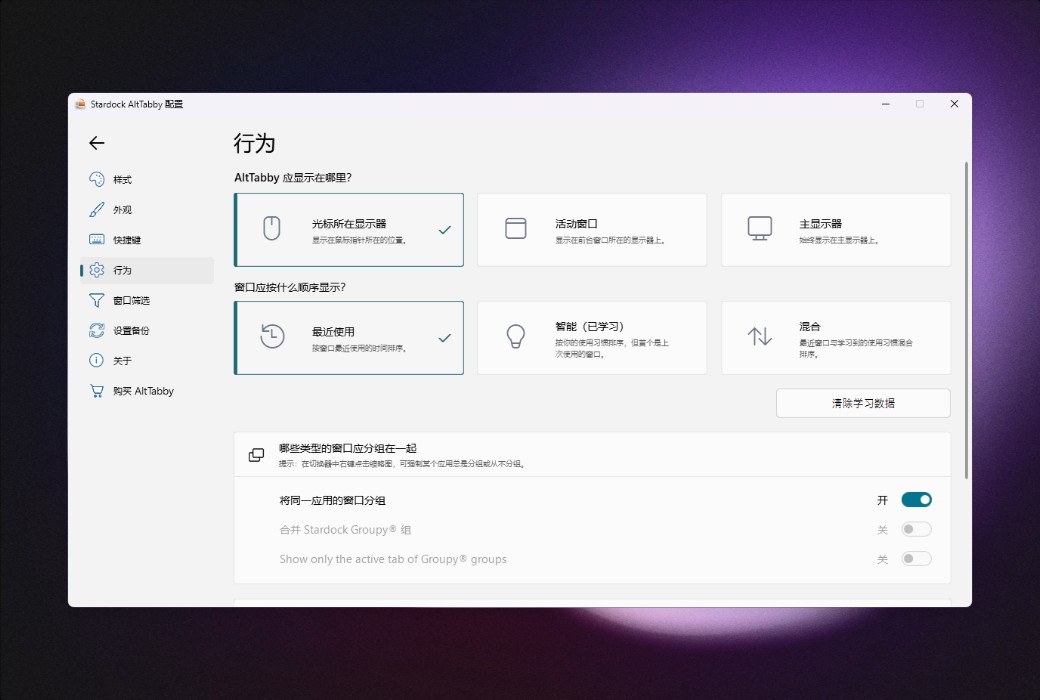1040x700 pixels.
Task: Click the text AltTabby 应显示在哪里?
Action: 292,177
